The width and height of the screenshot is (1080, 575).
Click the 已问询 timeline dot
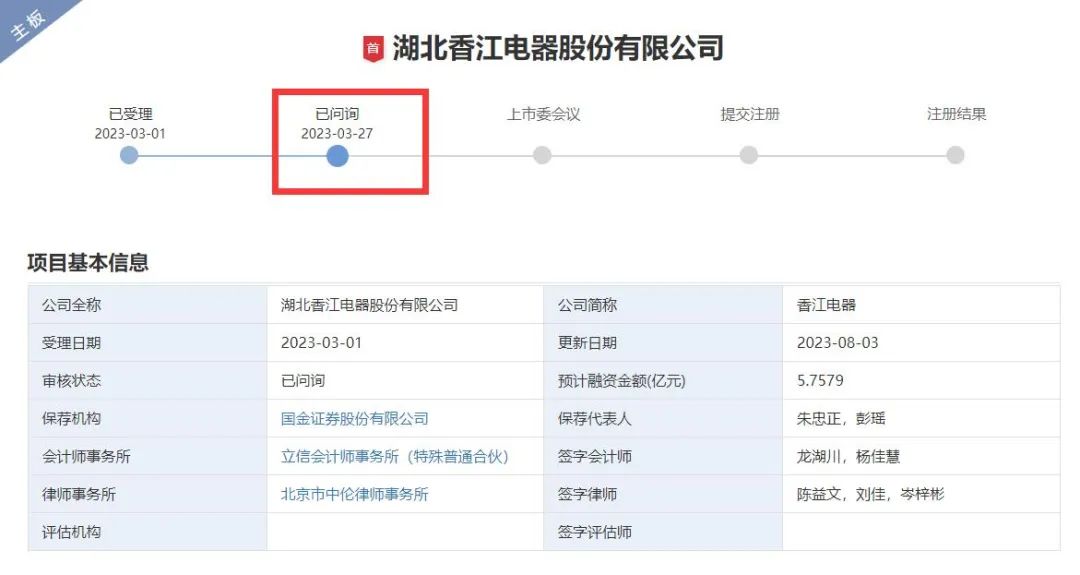337,156
